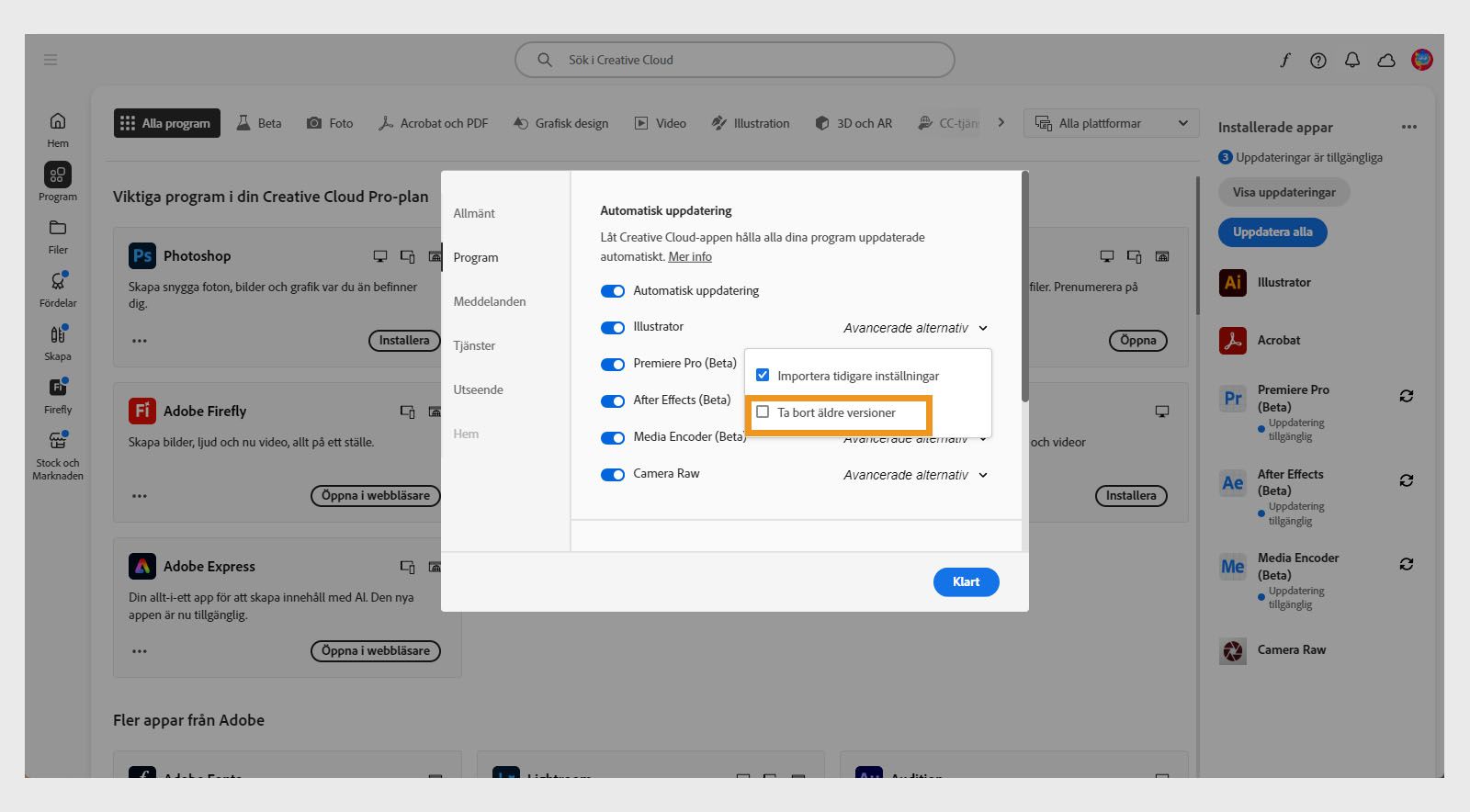Toggle the Automatisk uppdatering switch
Image resolution: width=1470 pixels, height=812 pixels.
pos(613,291)
